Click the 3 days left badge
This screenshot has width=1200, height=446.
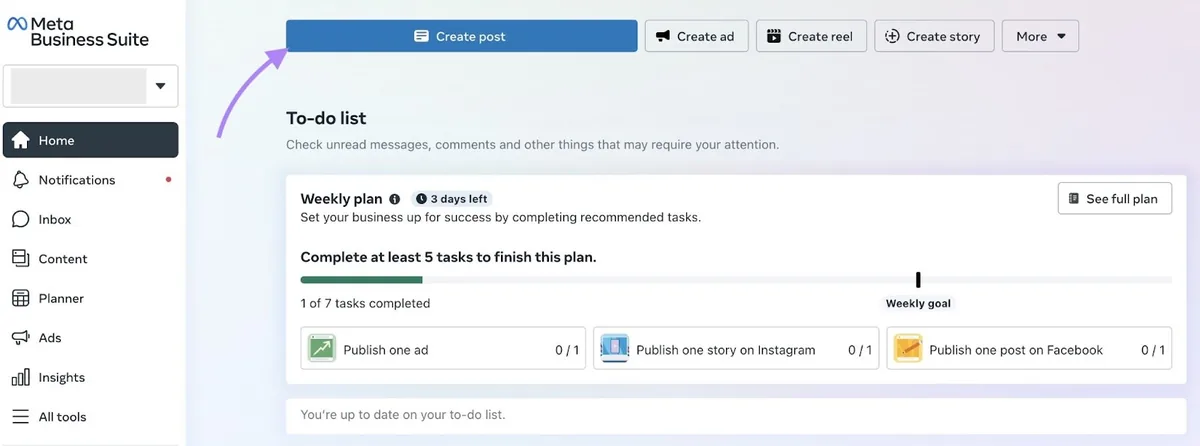click(452, 199)
